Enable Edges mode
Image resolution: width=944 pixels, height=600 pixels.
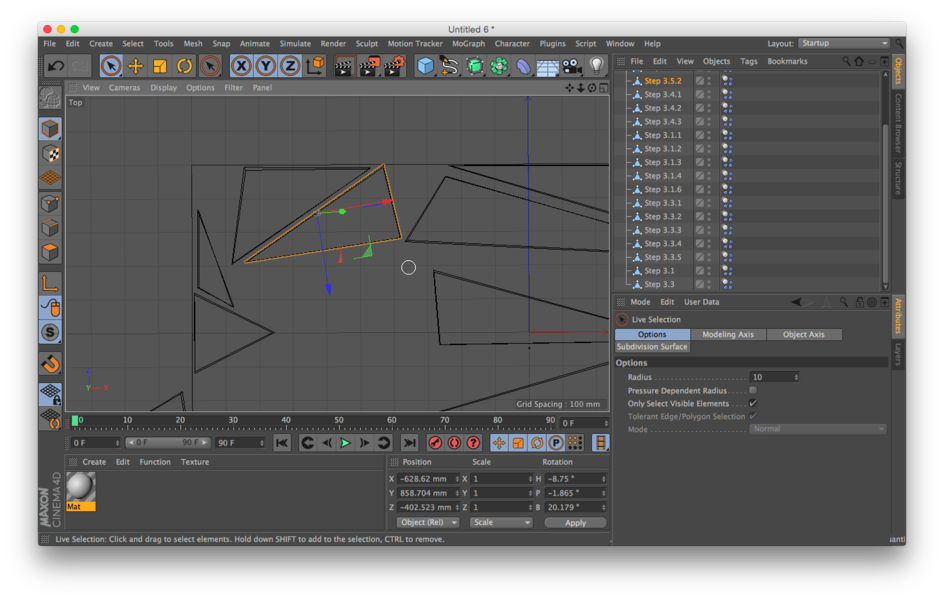coord(51,227)
